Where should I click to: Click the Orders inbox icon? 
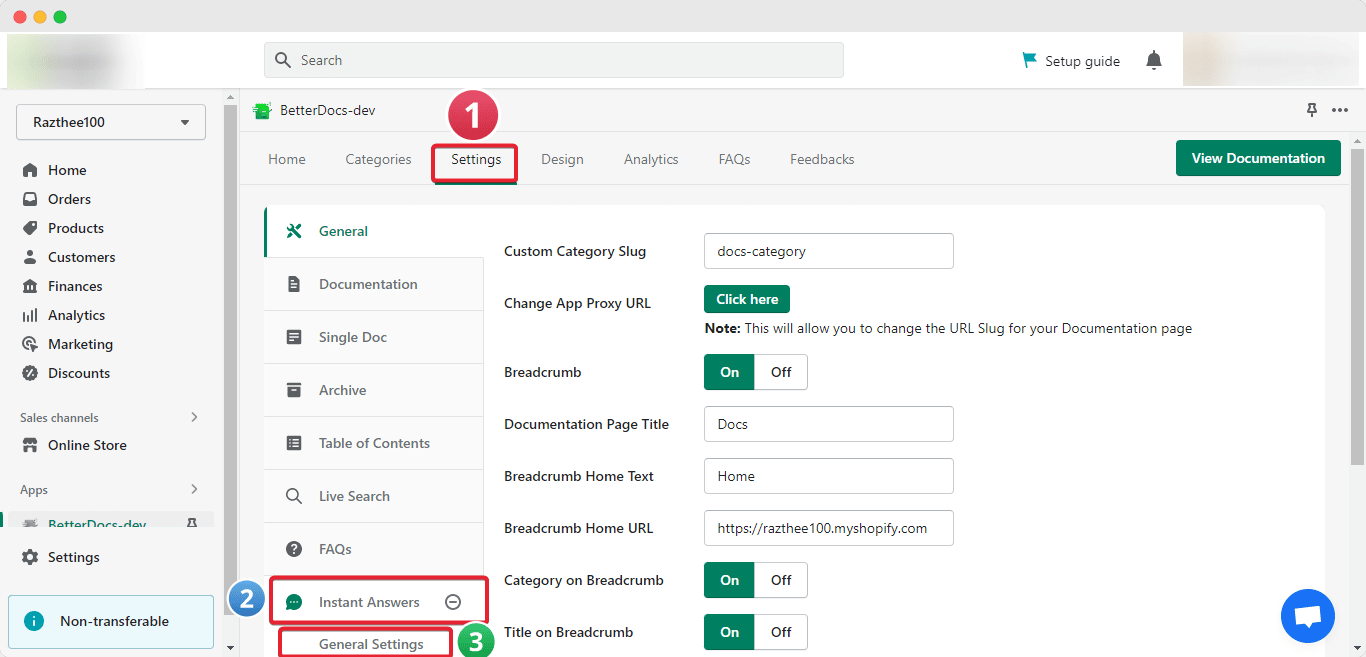(x=30, y=199)
